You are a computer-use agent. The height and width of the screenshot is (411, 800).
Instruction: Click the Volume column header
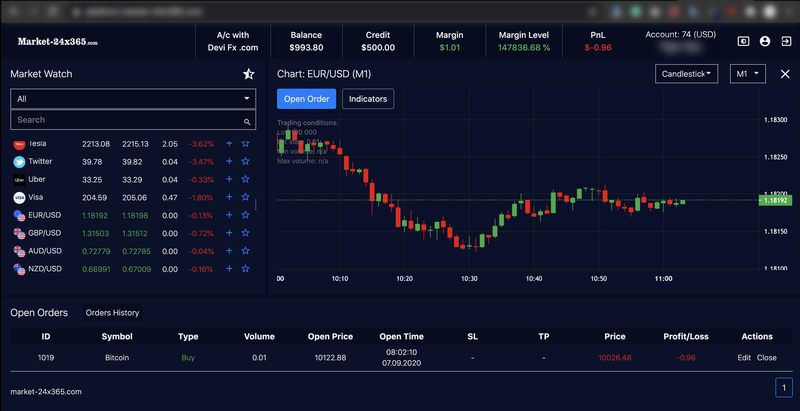coord(259,337)
